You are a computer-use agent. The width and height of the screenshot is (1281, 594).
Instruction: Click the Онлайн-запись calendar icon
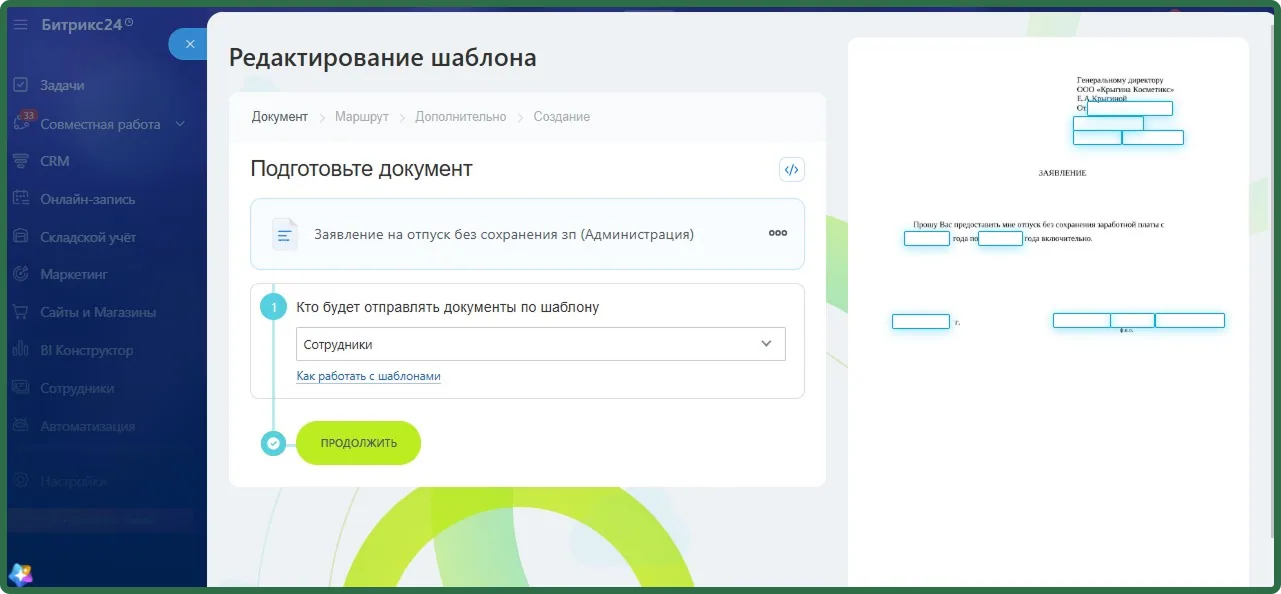[20, 199]
